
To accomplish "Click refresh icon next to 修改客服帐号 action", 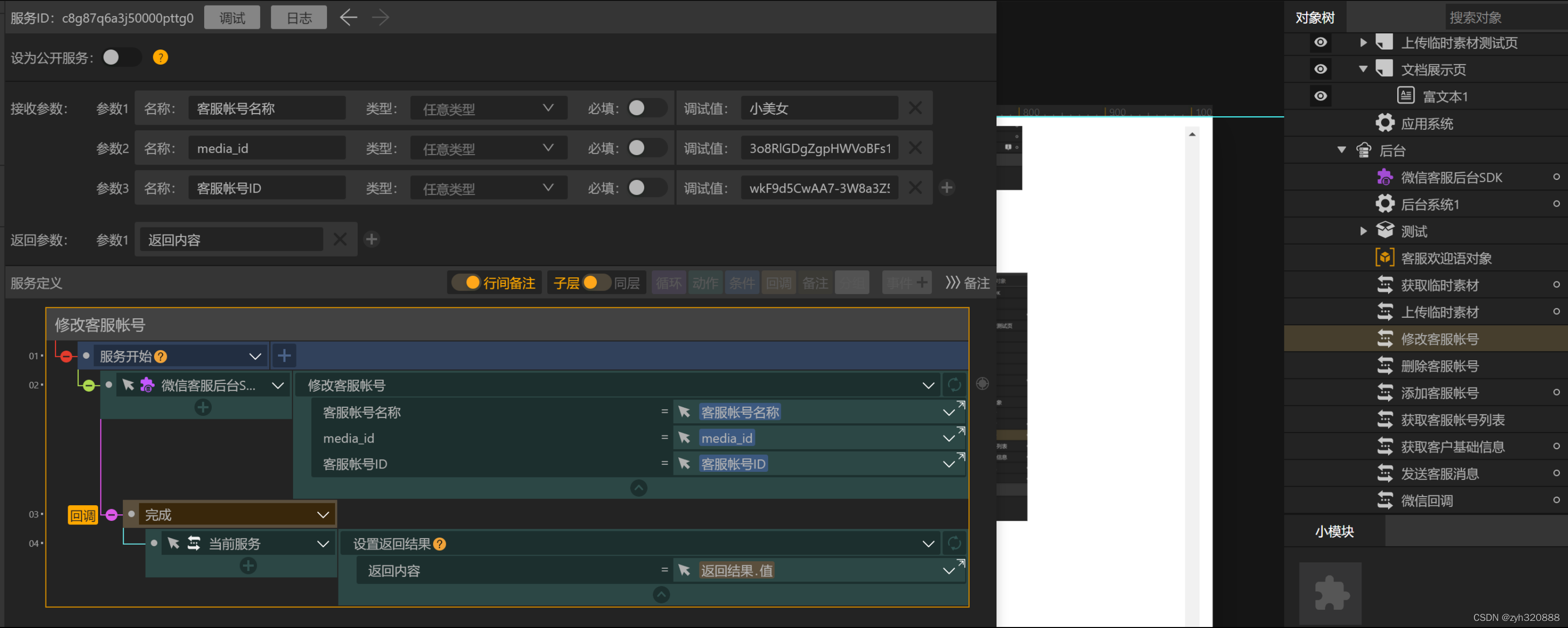I will tap(954, 385).
